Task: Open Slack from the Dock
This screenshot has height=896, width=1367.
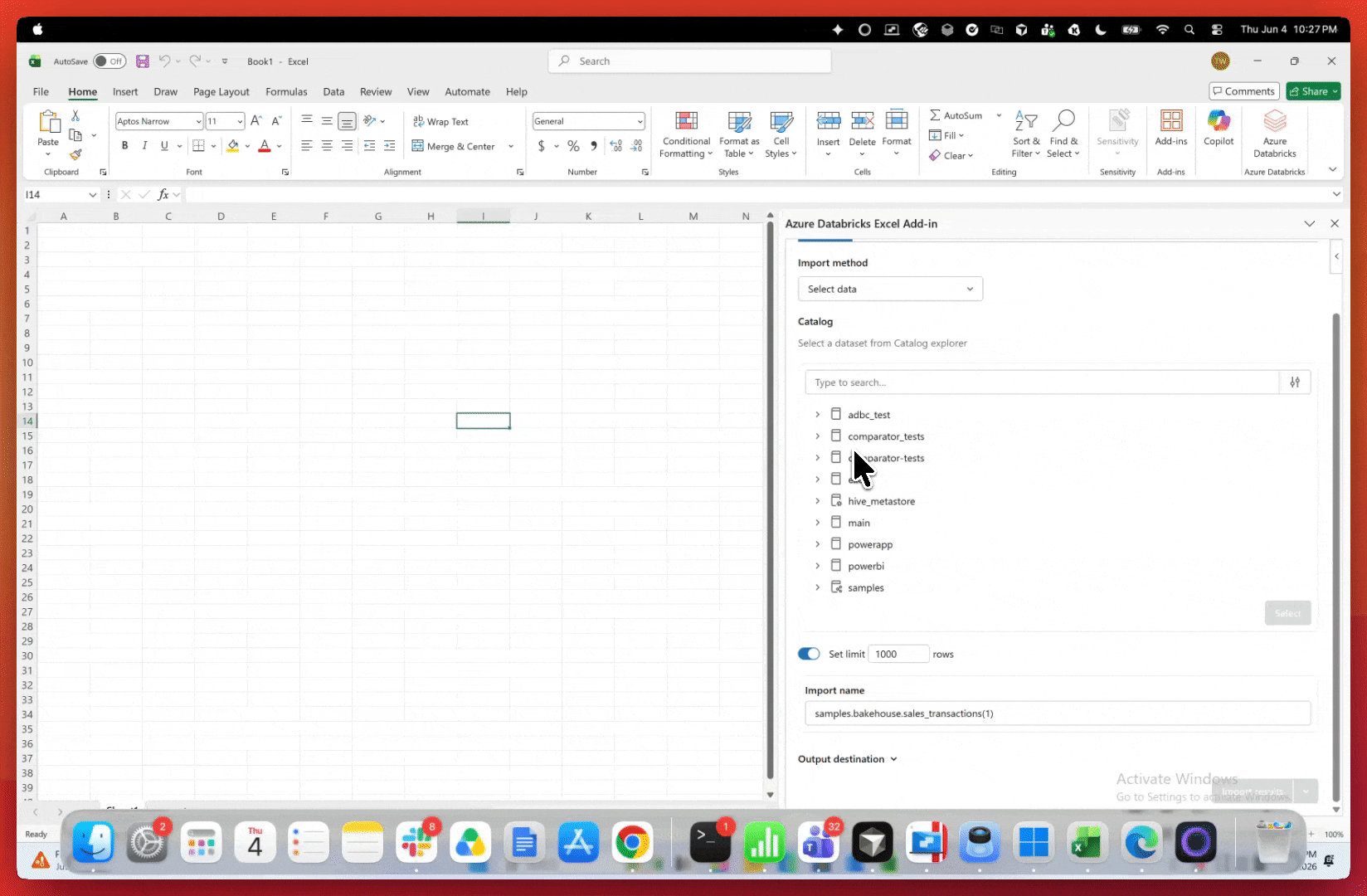Action: tap(416, 843)
